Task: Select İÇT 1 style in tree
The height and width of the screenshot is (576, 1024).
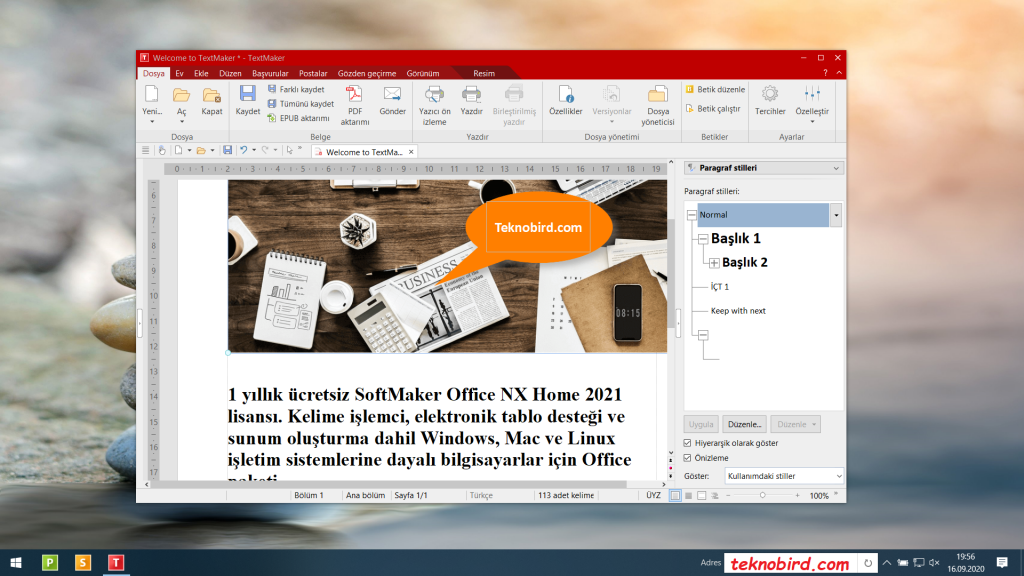Action: pyautogui.click(x=720, y=287)
